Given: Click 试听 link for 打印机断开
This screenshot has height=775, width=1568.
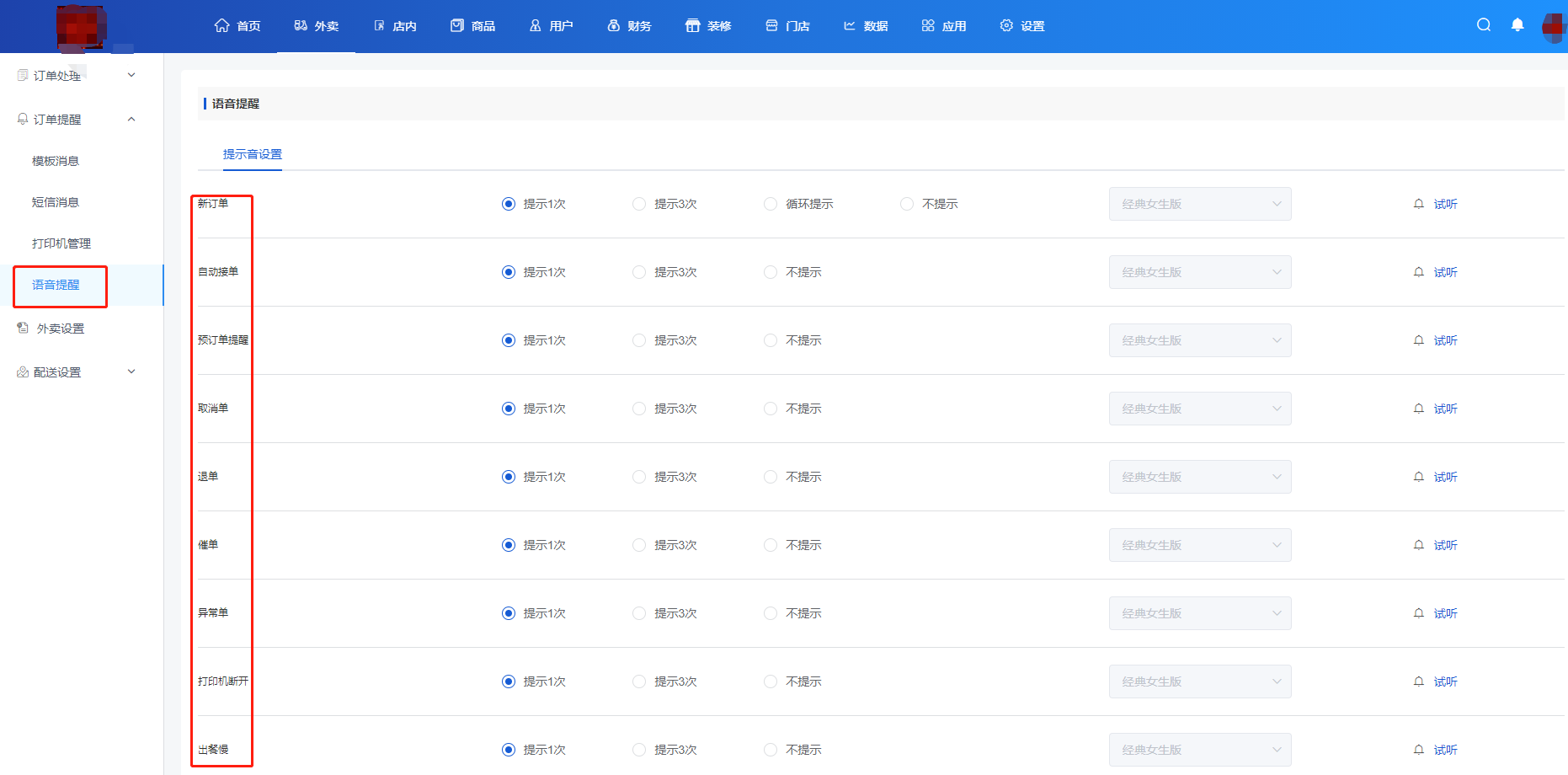Looking at the screenshot, I should tap(1446, 681).
